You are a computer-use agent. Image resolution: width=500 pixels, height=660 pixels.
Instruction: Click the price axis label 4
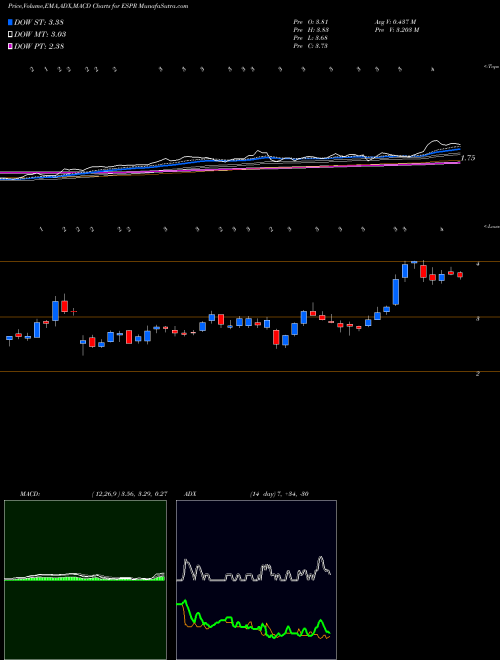(478, 264)
